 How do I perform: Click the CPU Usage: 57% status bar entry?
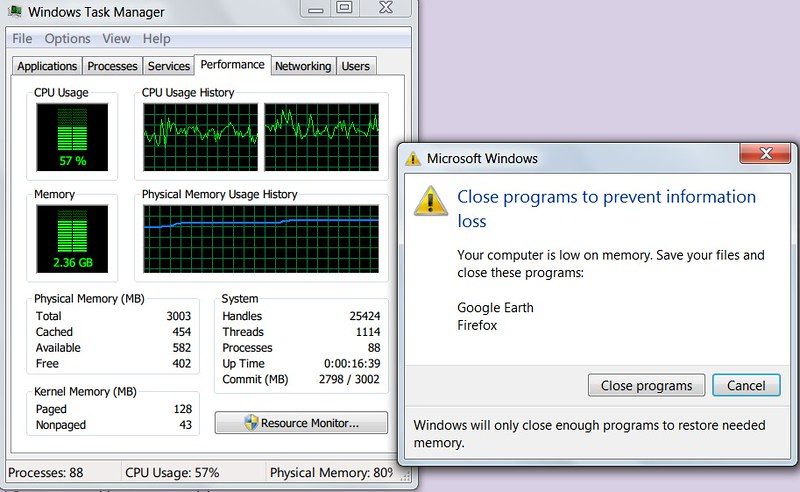(x=172, y=473)
